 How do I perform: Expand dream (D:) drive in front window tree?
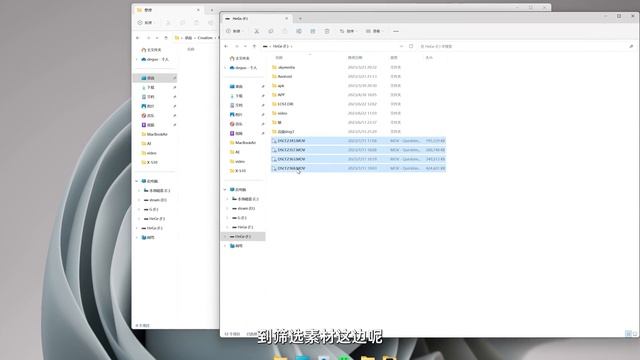click(227, 209)
